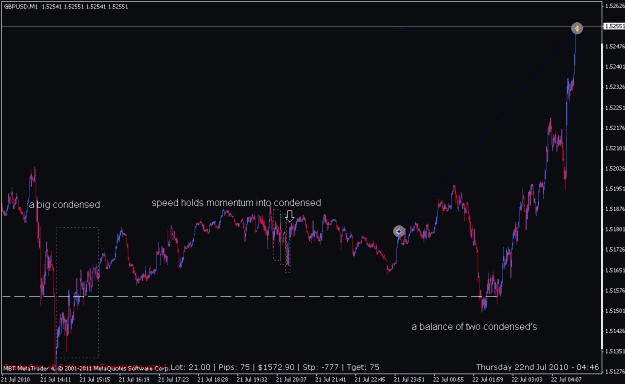Click the 1.51951 price axis label
Screen dimensions: 625x384
click(615, 189)
